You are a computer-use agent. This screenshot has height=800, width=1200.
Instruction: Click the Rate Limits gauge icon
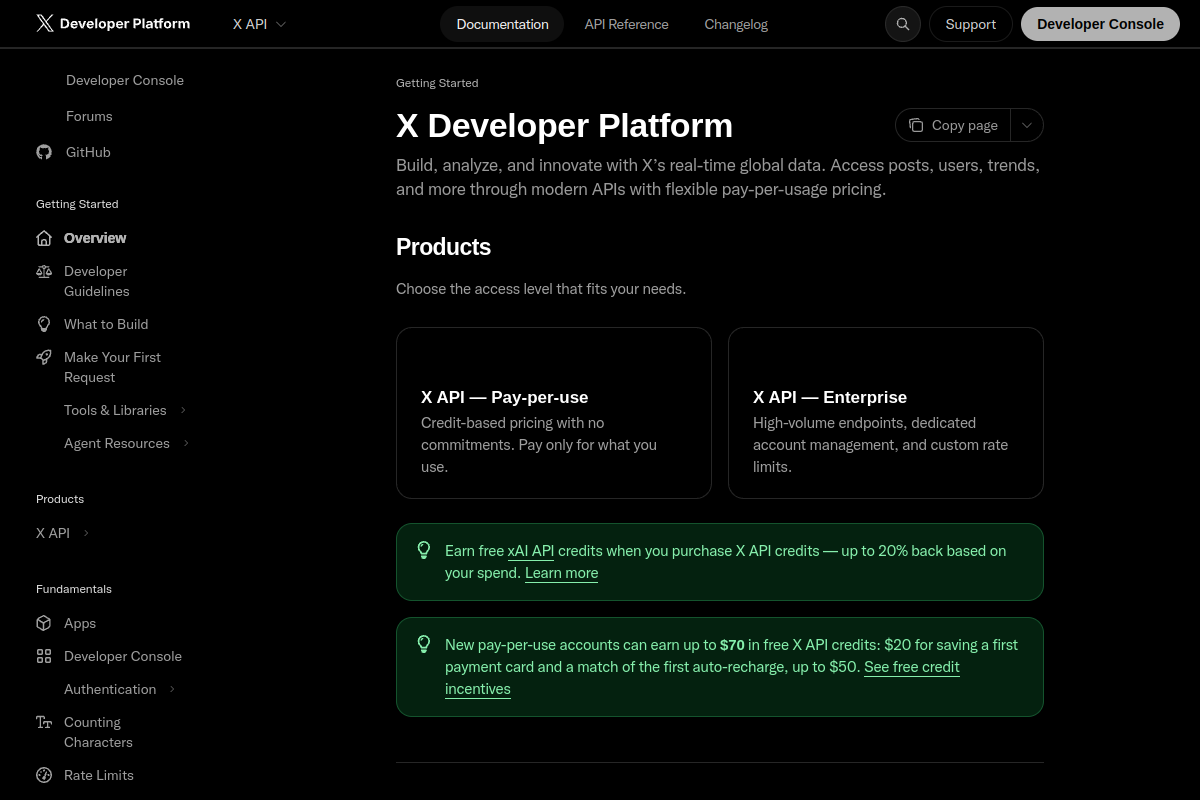pyautogui.click(x=44, y=775)
